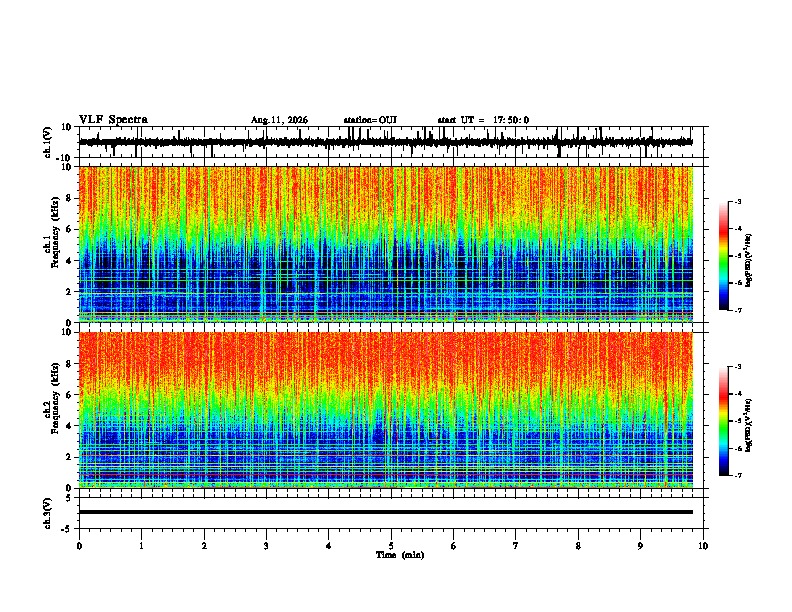Select the time axis tick label "7"

pos(516,546)
